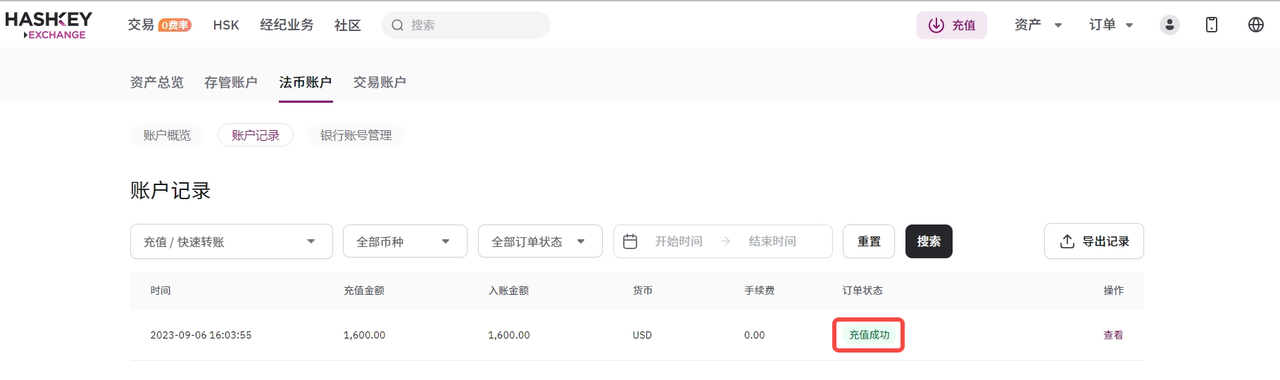Click the 开始时间 start date field
The height and width of the screenshot is (380, 1280).
(x=679, y=241)
